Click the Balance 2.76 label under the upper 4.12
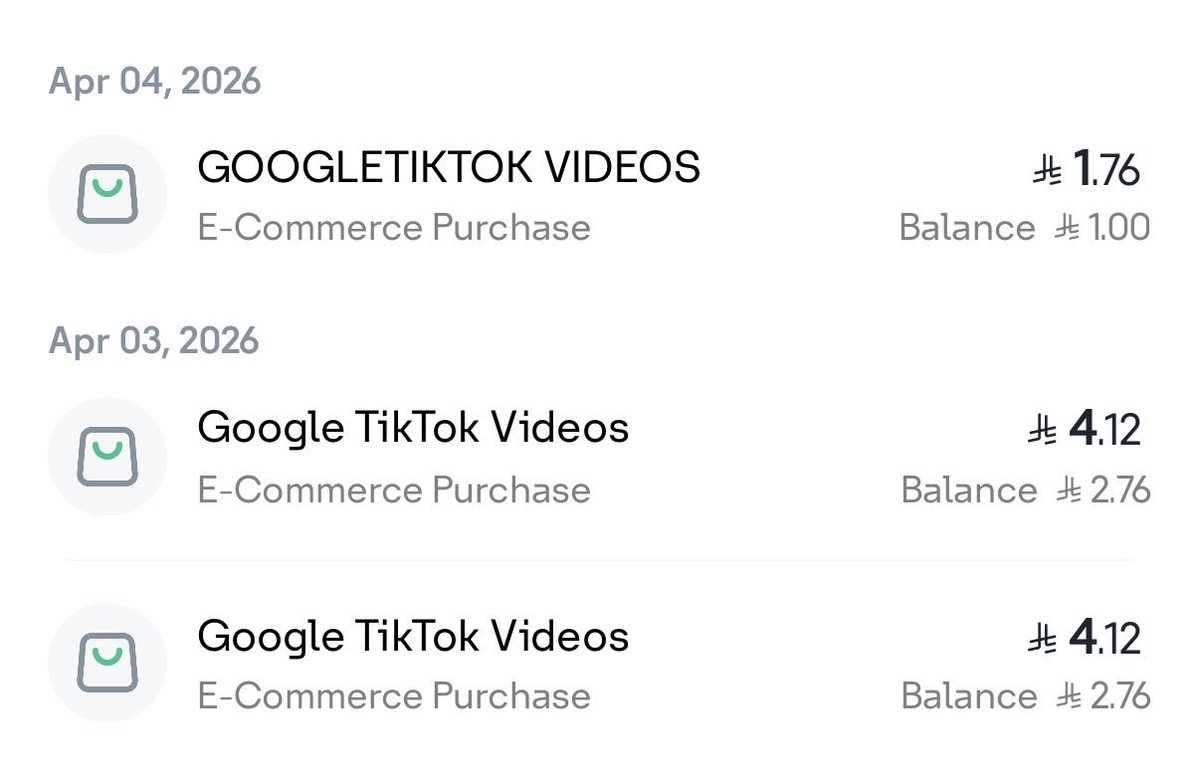 click(x=1026, y=490)
